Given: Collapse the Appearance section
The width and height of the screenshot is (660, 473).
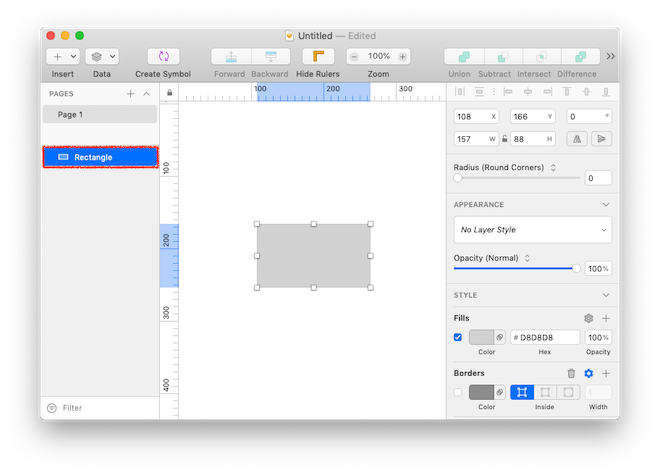Looking at the screenshot, I should [x=605, y=204].
